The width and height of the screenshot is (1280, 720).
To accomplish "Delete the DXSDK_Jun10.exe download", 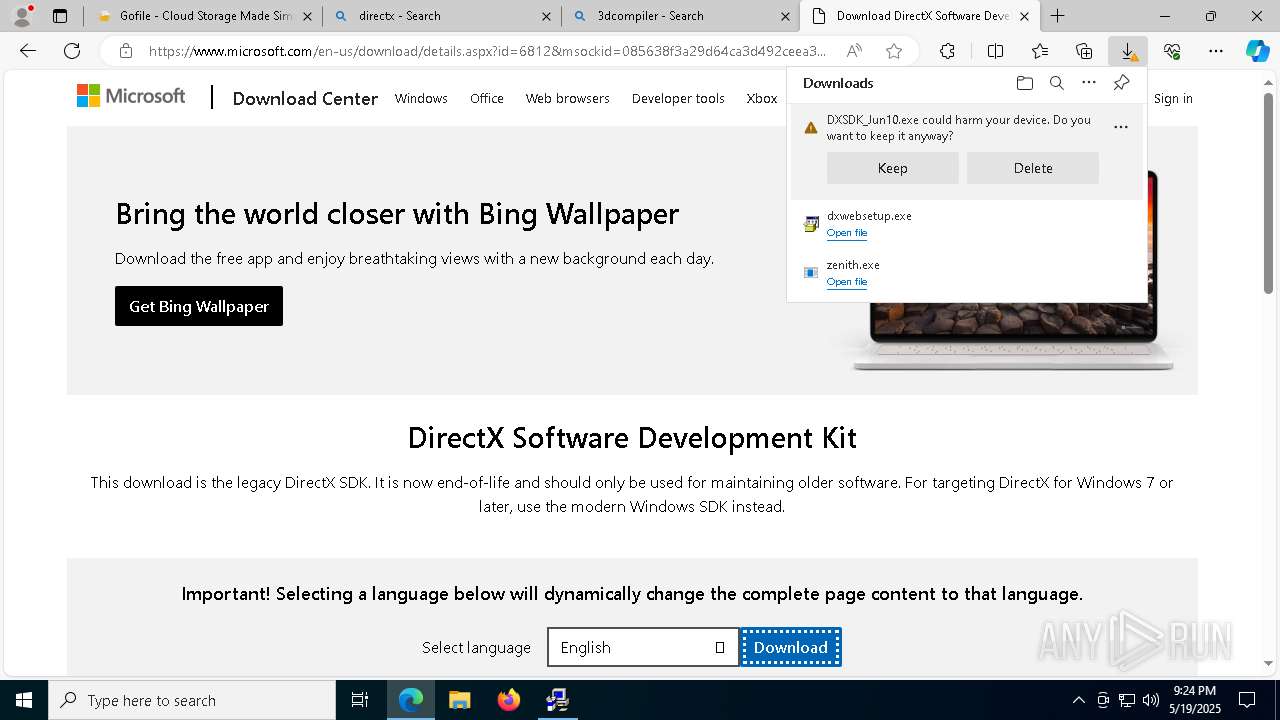I will coord(1033,168).
